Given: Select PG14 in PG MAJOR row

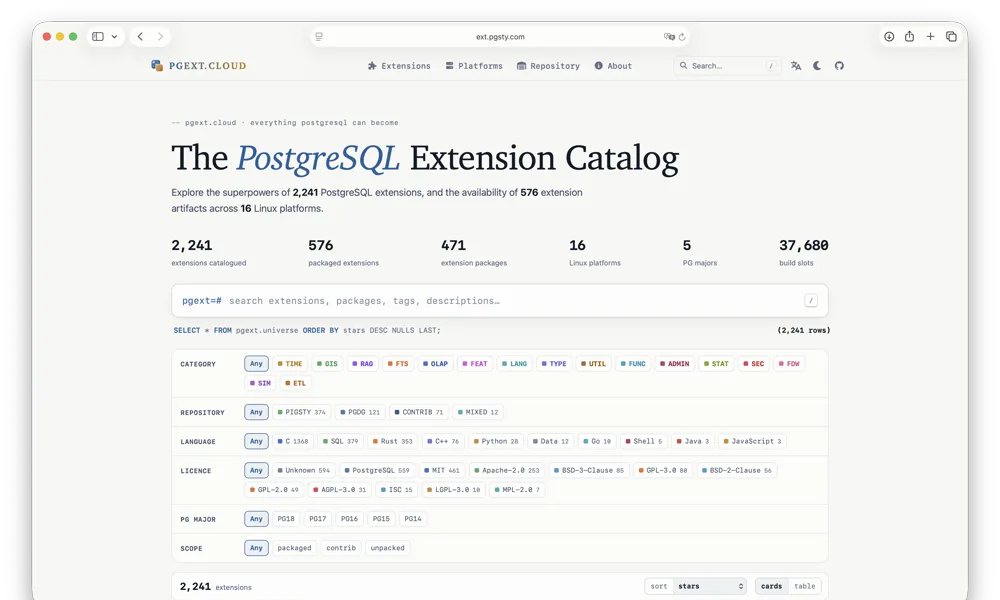Looking at the screenshot, I should click(x=413, y=518).
